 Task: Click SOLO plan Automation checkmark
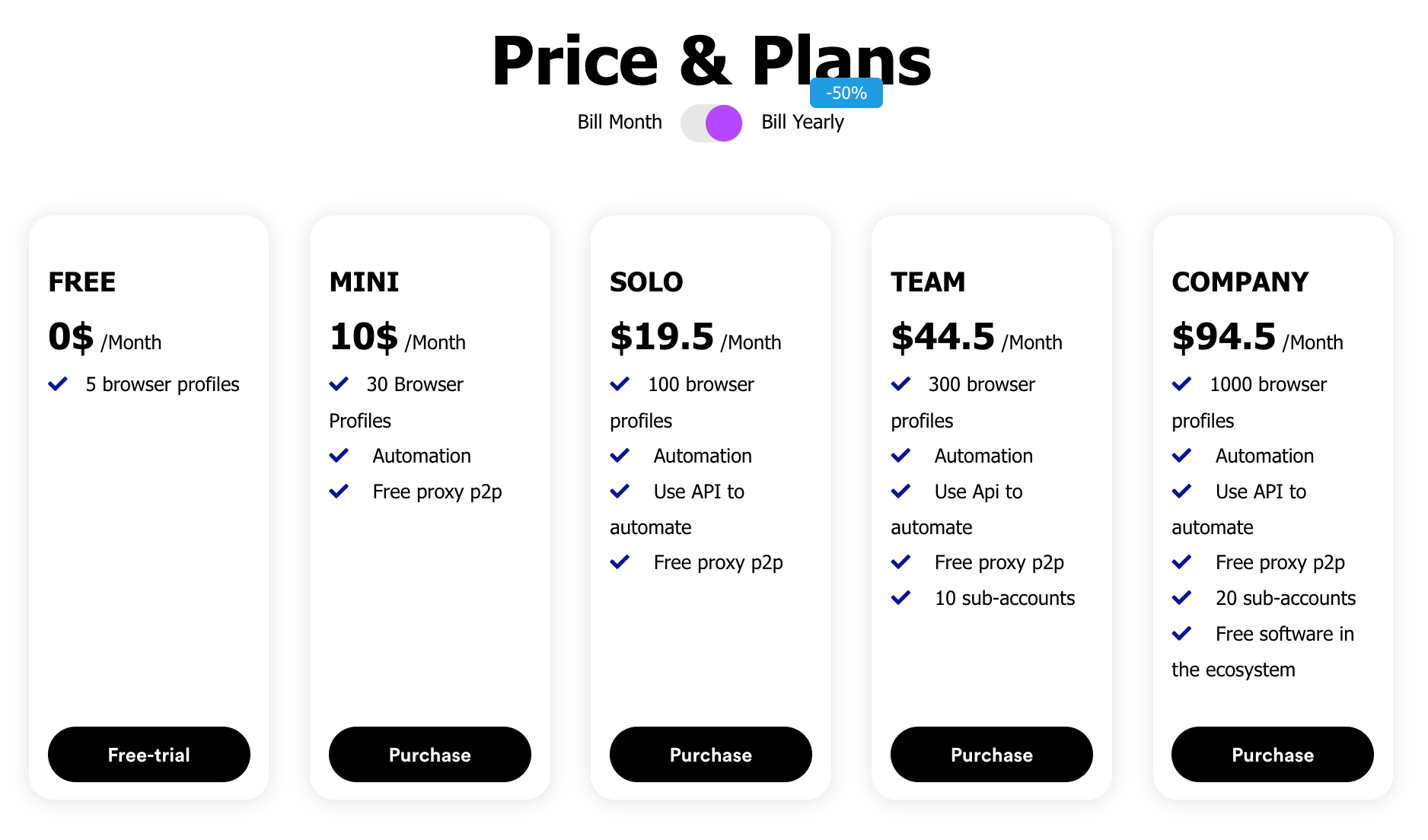coord(620,456)
